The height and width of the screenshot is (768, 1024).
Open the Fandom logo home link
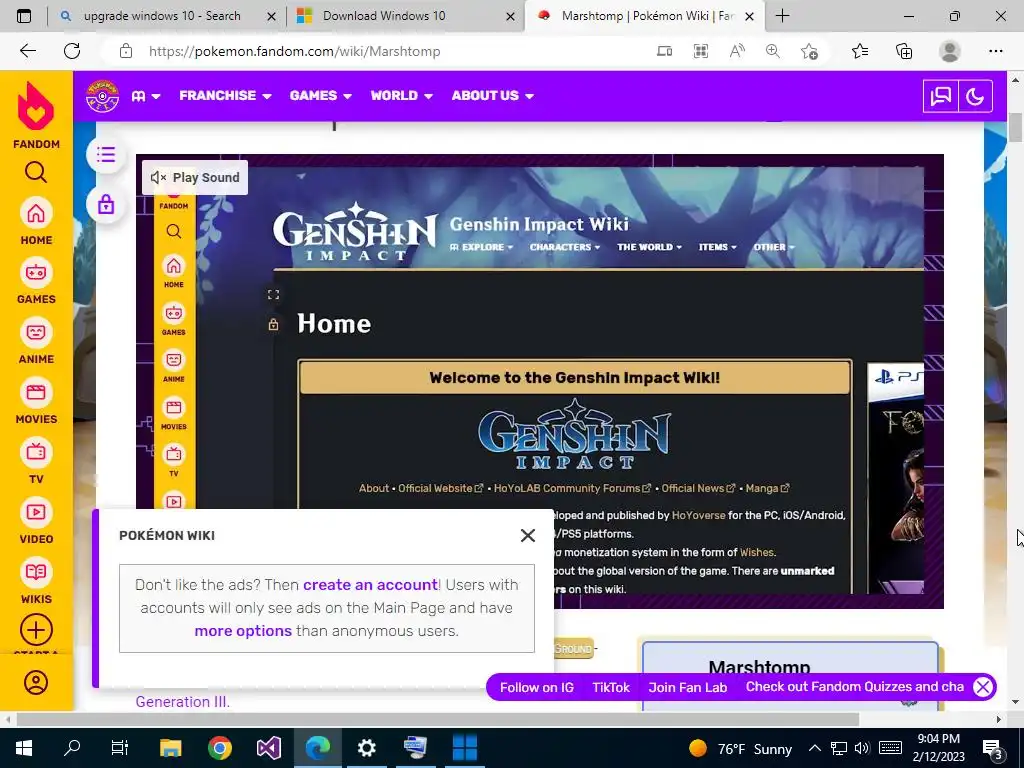click(36, 116)
